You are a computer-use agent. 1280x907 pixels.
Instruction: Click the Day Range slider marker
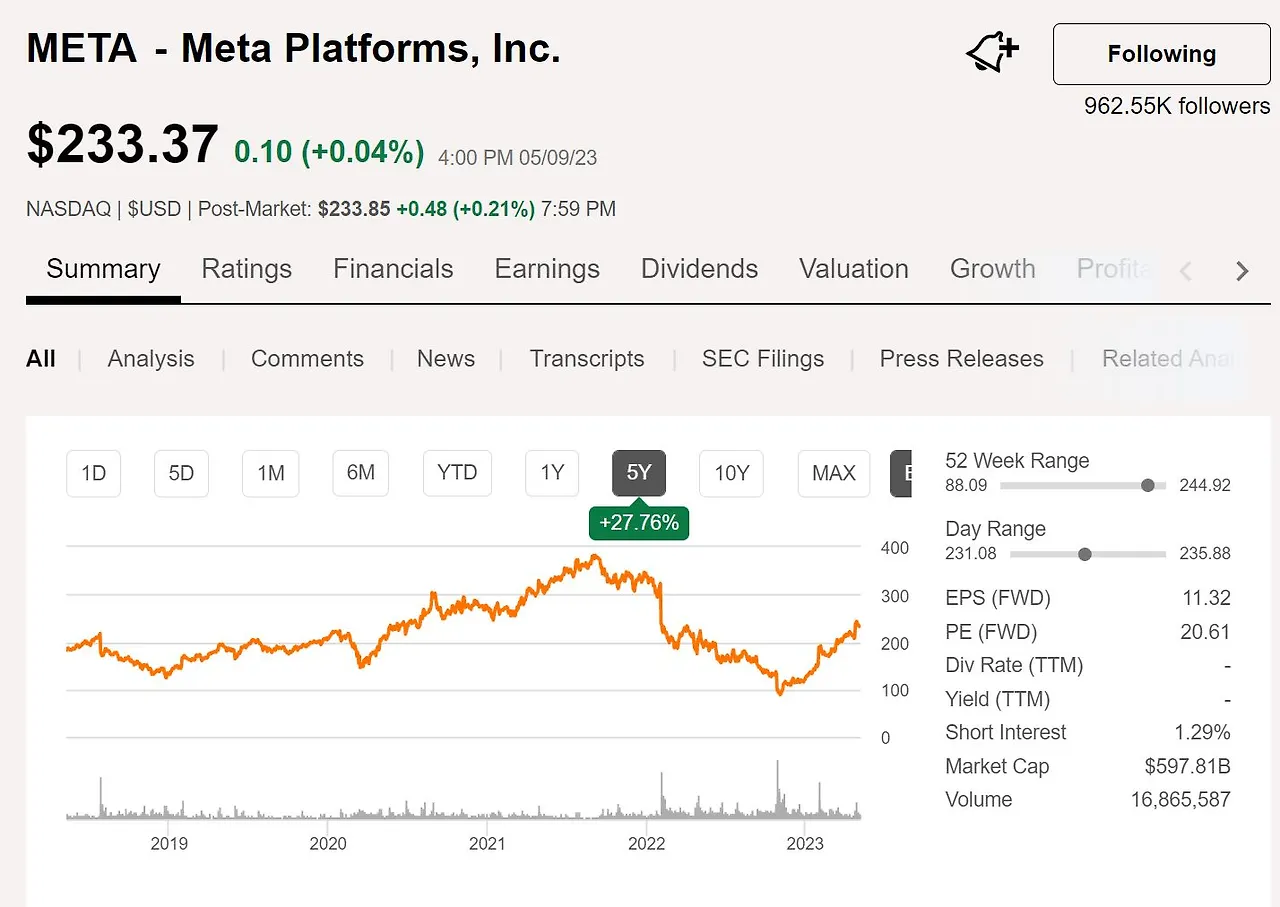1084,554
